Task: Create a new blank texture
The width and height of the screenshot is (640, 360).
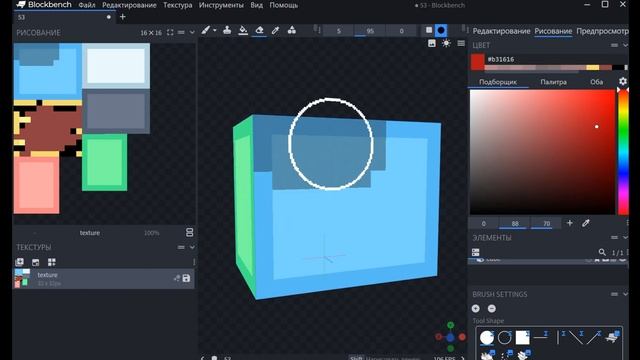Action: tap(19, 262)
